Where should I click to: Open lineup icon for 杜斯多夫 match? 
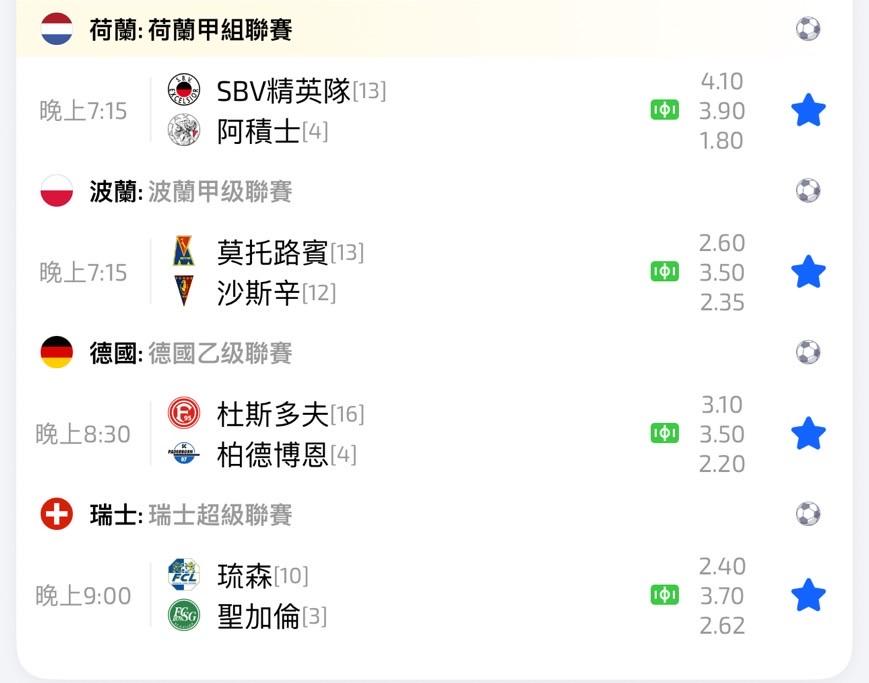665,433
